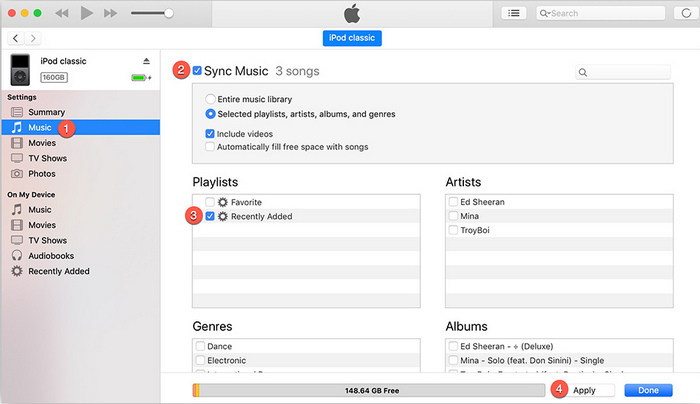Select Music under Settings
This screenshot has width=700, height=404.
[80, 128]
